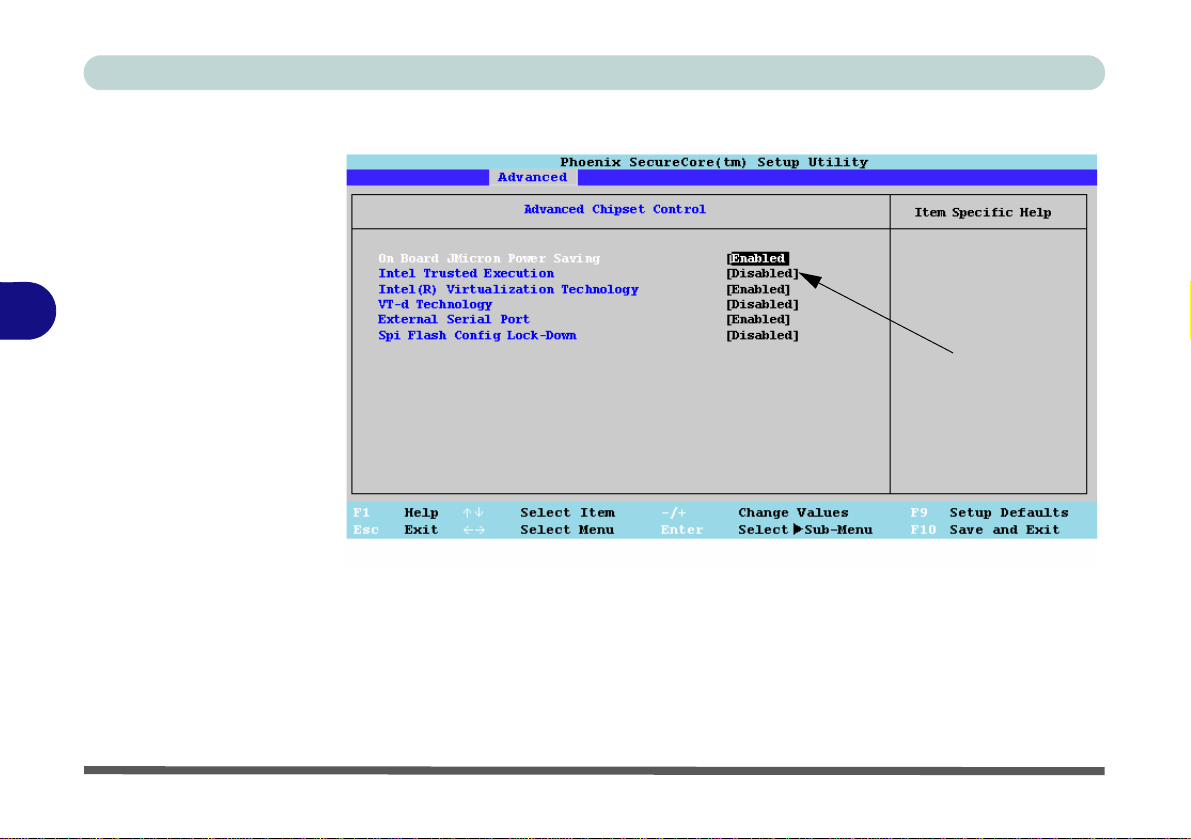Select On Board JMicron Power Saving option
This screenshot has height=839, width=1191.
(489, 259)
